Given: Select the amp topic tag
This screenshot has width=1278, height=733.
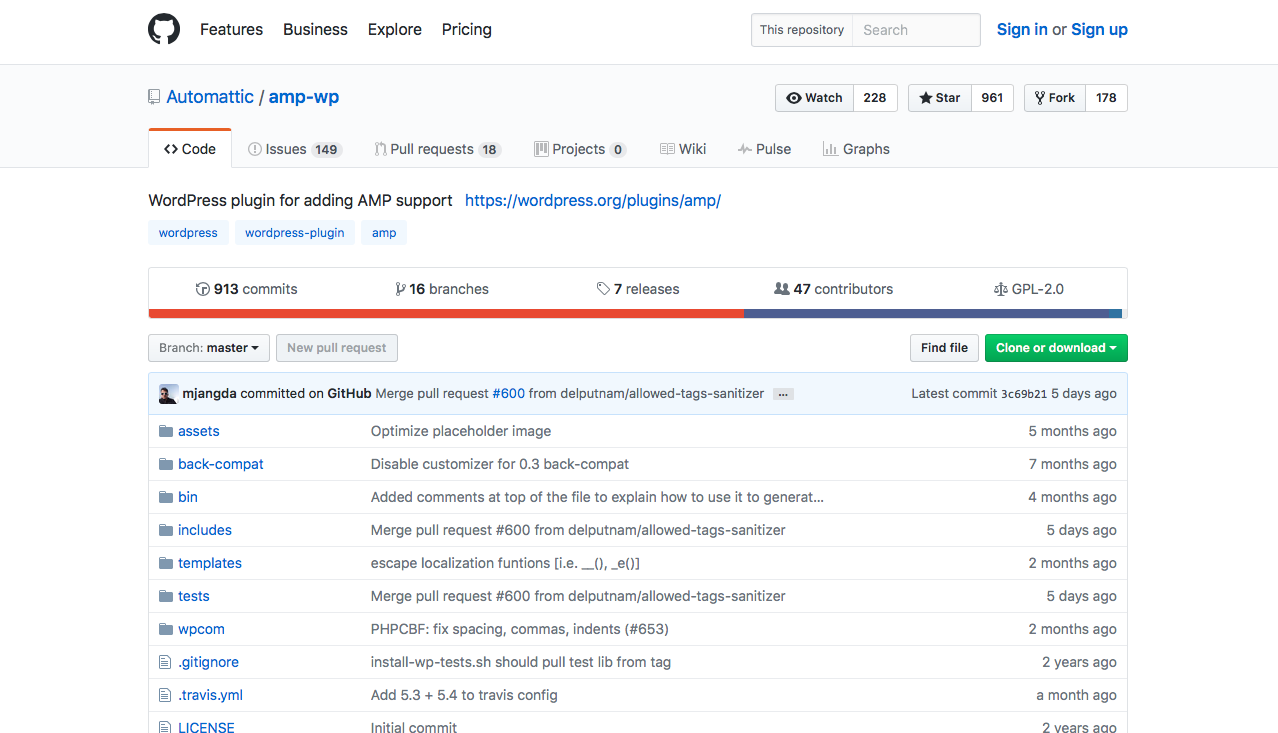Looking at the screenshot, I should [x=384, y=233].
